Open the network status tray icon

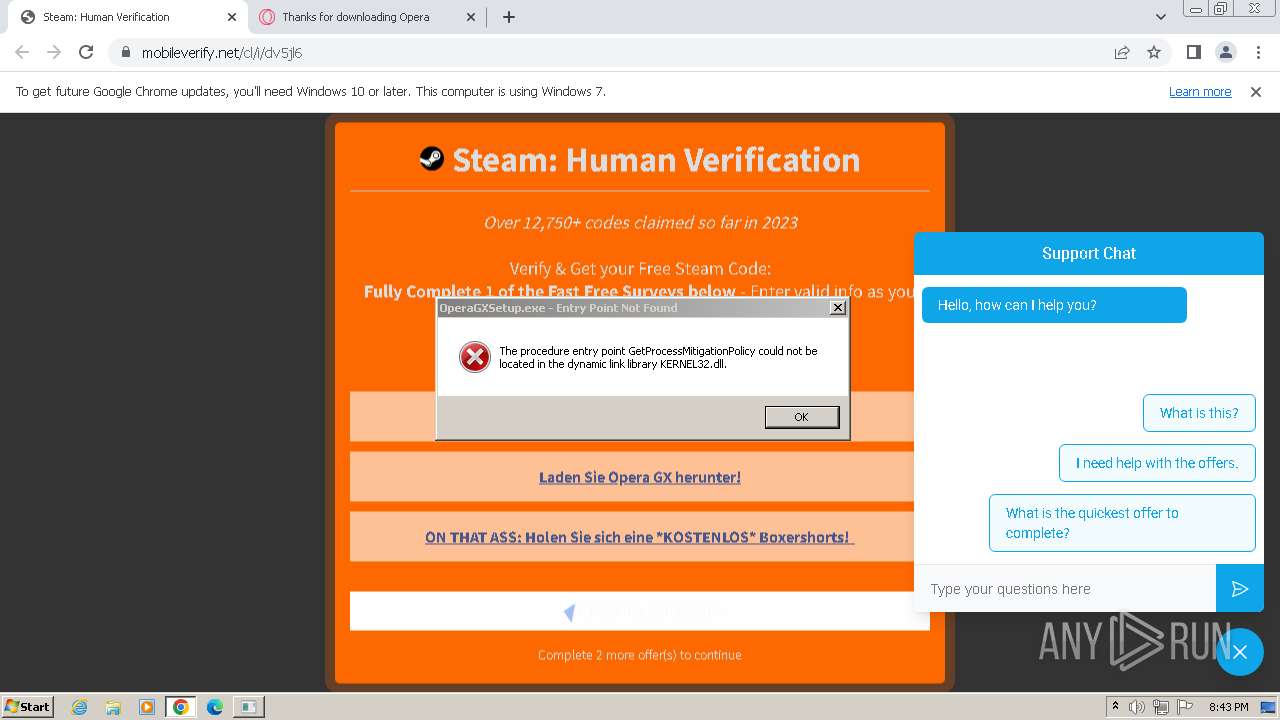[1161, 707]
